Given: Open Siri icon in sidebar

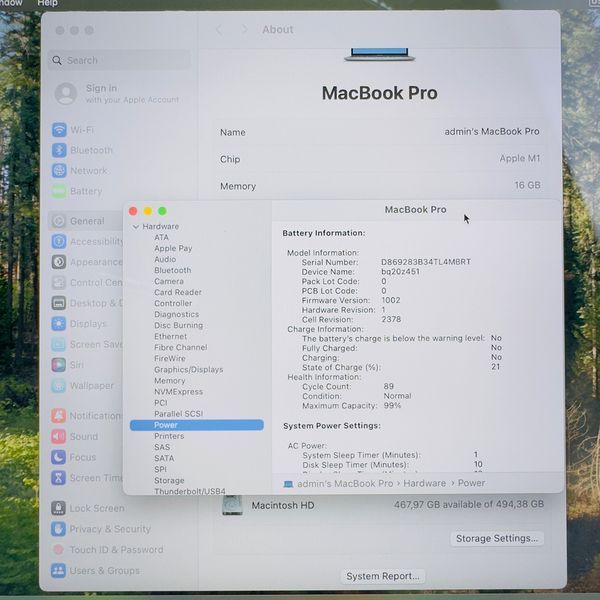Looking at the screenshot, I should (59, 365).
